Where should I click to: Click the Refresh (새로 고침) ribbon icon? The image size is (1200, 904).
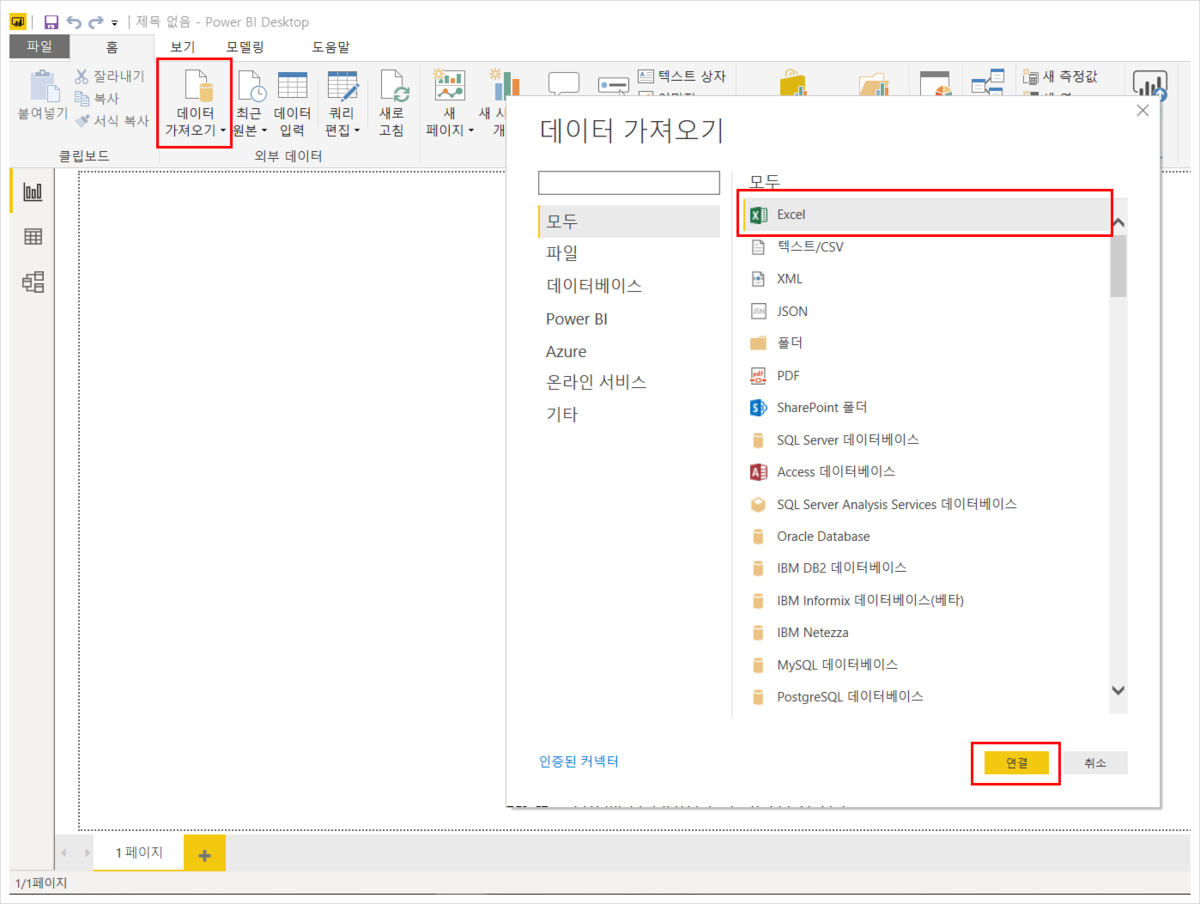click(x=392, y=104)
